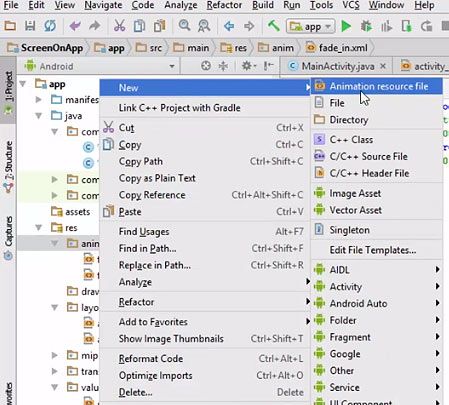Click the Make Project hammer icon

(x=273, y=26)
